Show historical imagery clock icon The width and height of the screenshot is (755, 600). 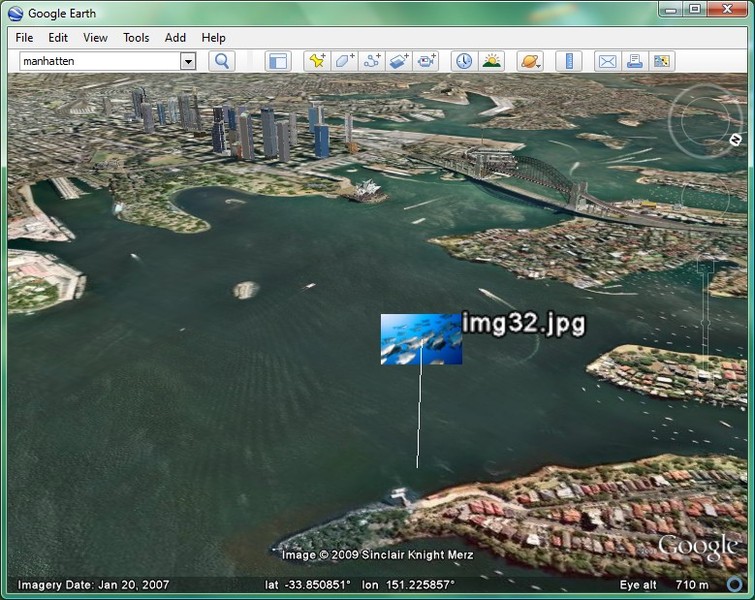[464, 61]
